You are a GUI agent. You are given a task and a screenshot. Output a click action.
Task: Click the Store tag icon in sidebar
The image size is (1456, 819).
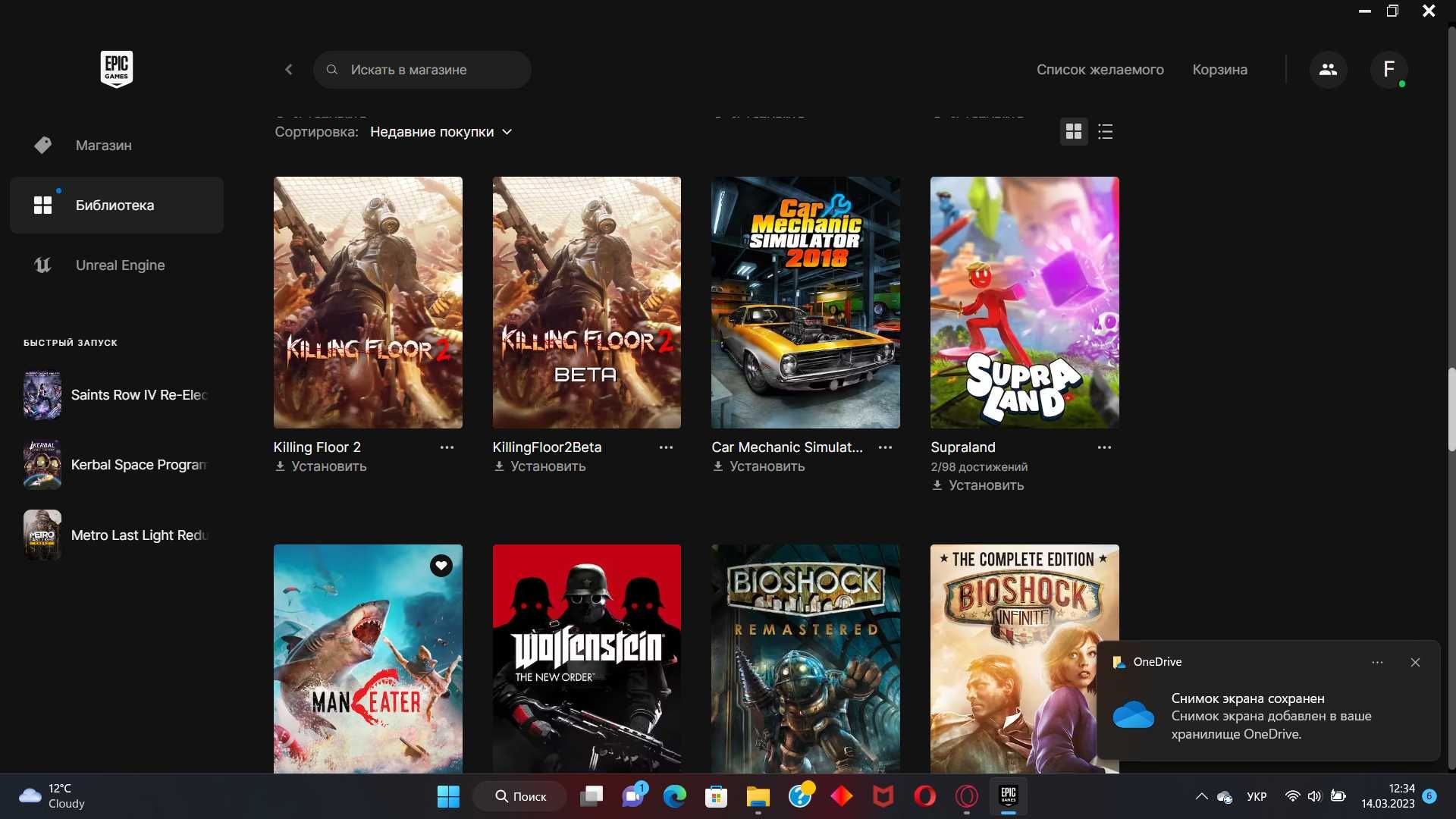[x=42, y=145]
